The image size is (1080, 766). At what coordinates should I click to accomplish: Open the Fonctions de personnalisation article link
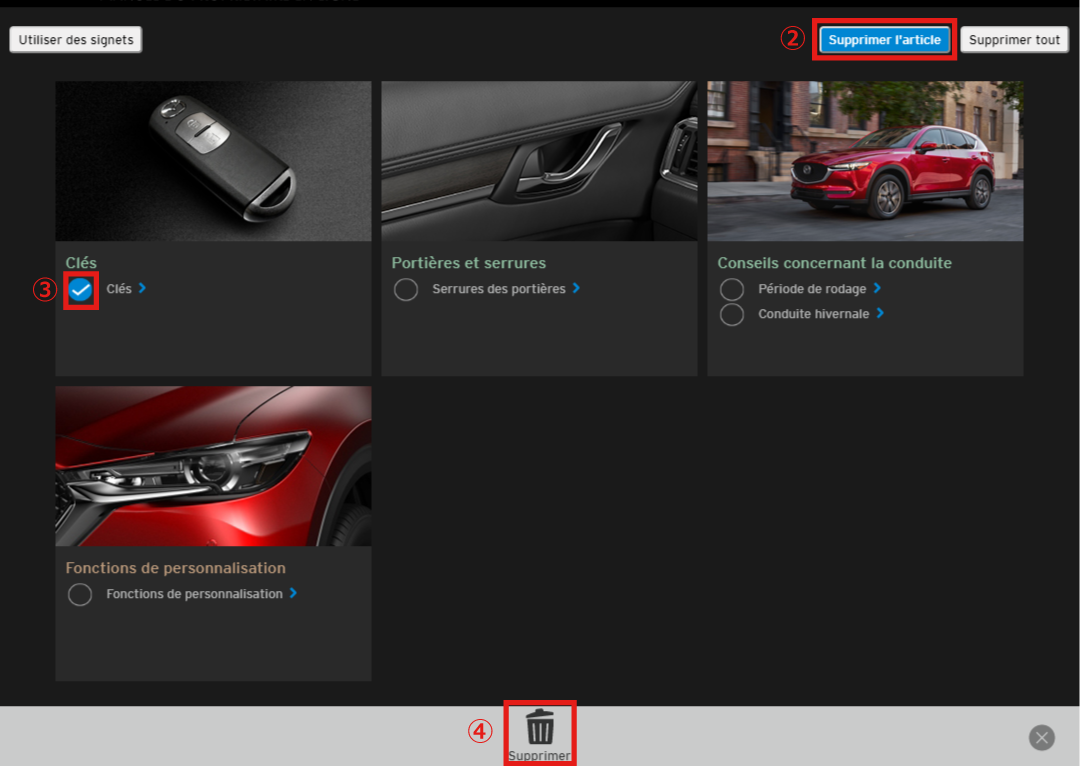(x=194, y=594)
